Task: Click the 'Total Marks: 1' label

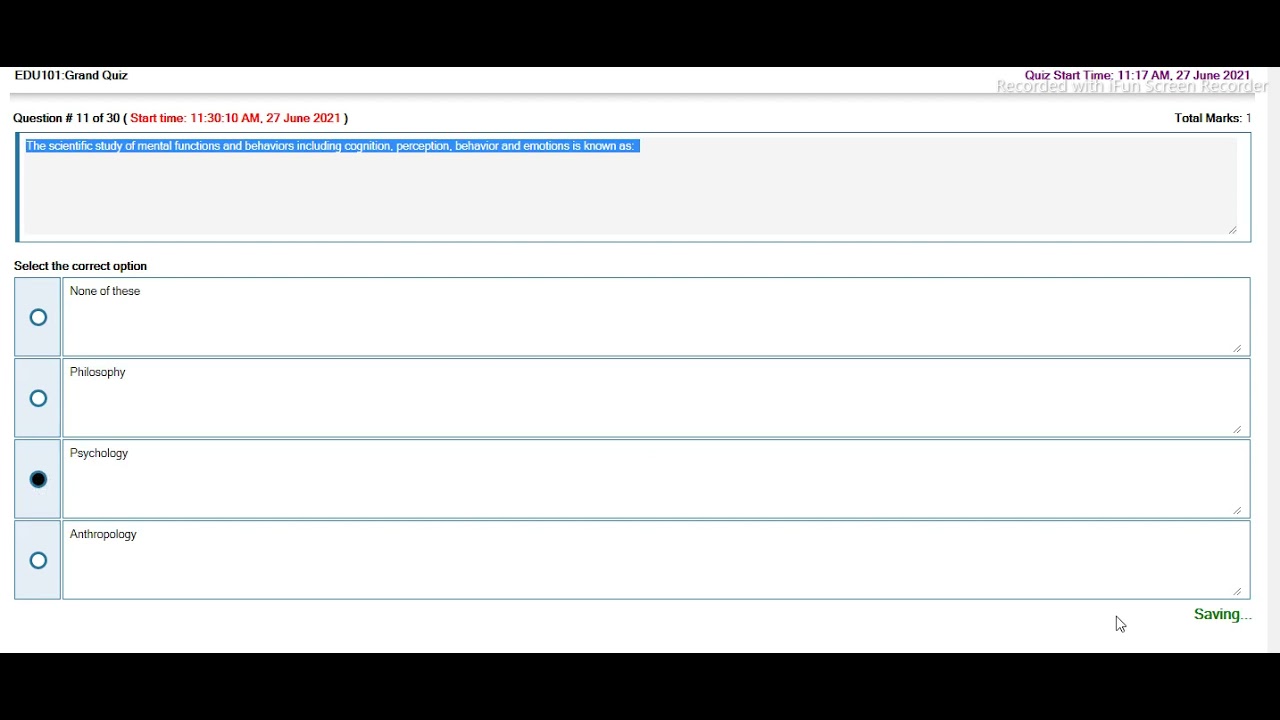Action: click(1213, 118)
